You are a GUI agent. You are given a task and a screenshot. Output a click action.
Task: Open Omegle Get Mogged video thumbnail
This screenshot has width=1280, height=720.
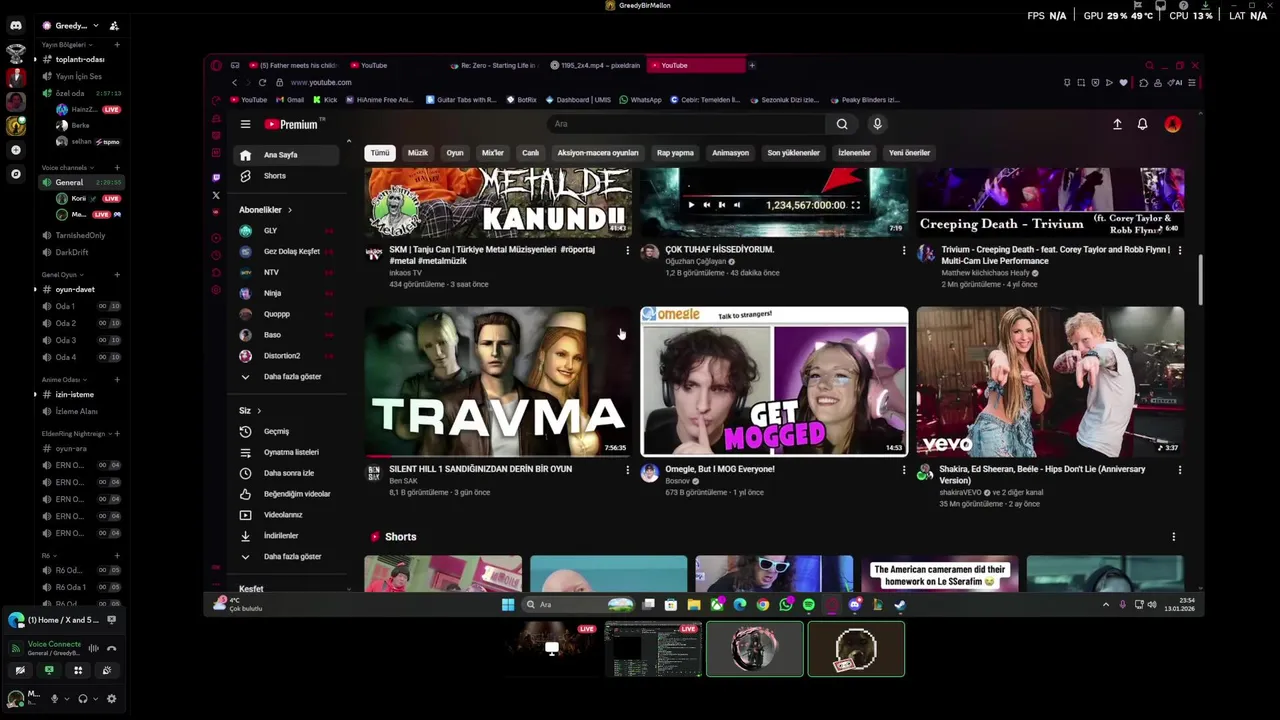tap(774, 381)
